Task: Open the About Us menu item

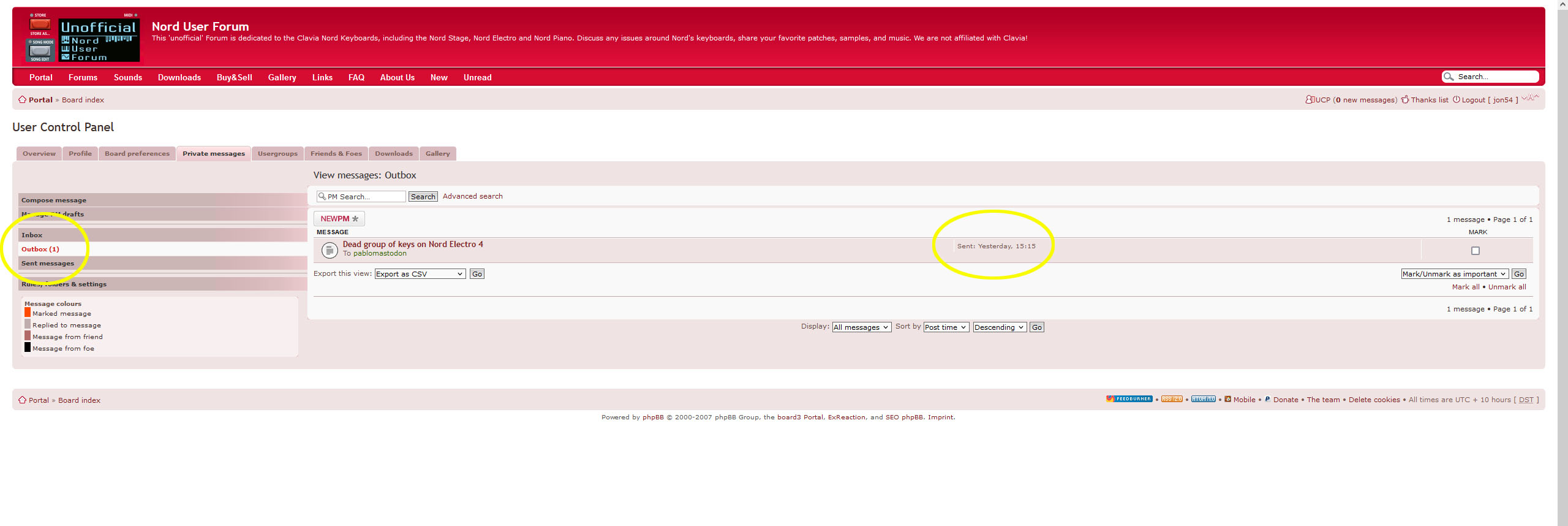Action: 398,77
